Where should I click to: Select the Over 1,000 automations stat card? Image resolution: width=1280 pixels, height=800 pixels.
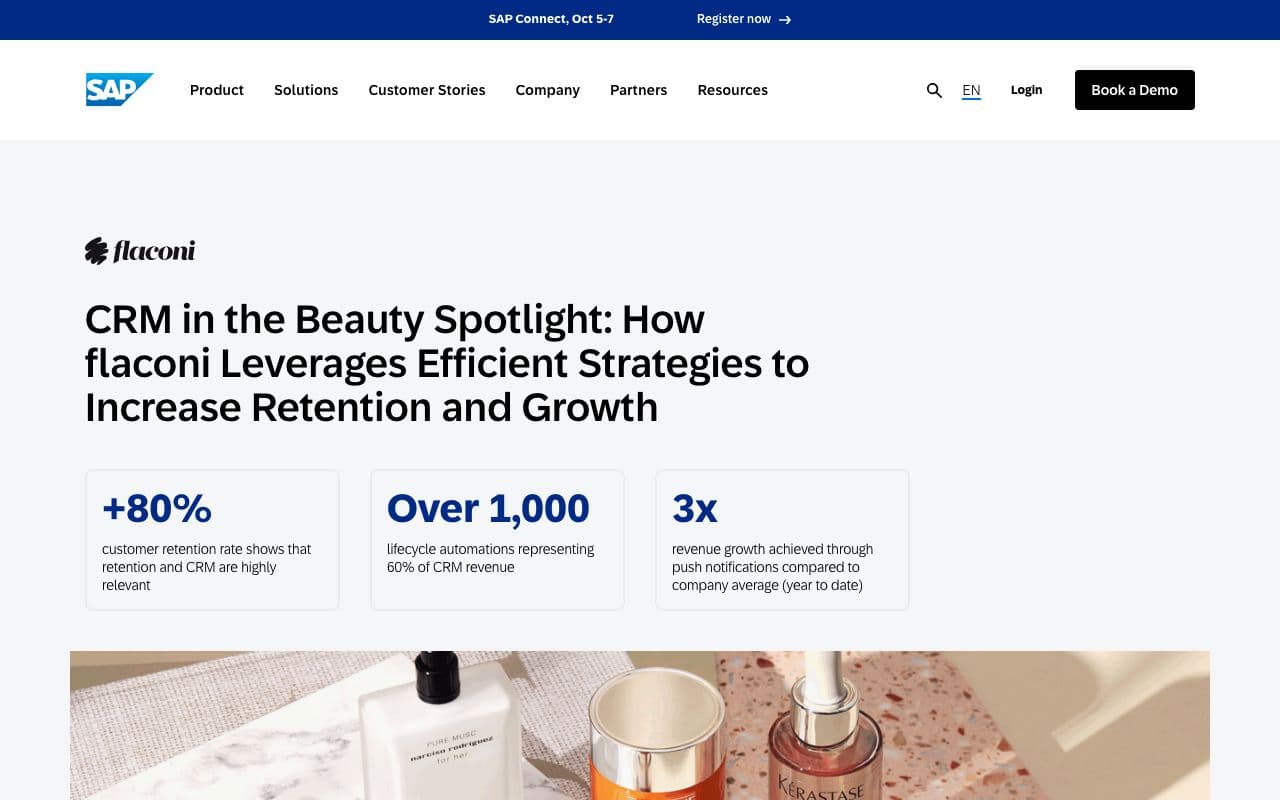tap(497, 540)
